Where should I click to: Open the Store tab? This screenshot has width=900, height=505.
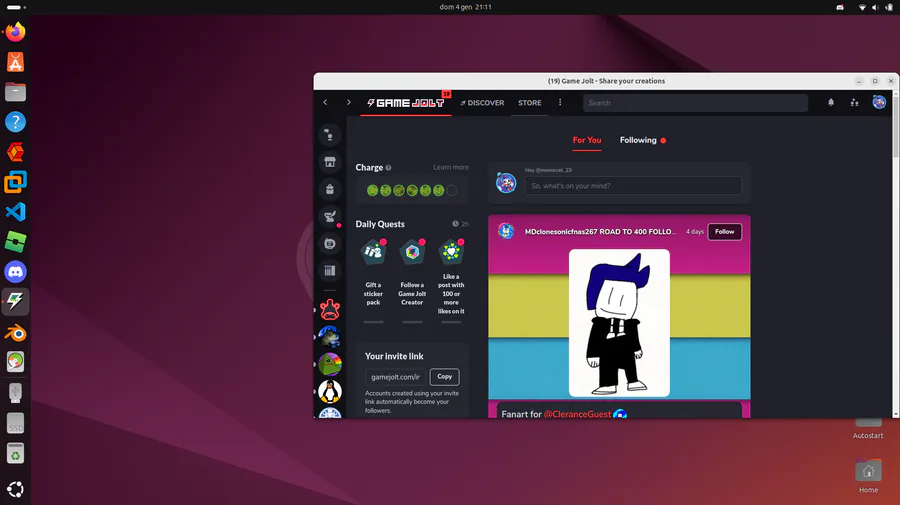[529, 103]
